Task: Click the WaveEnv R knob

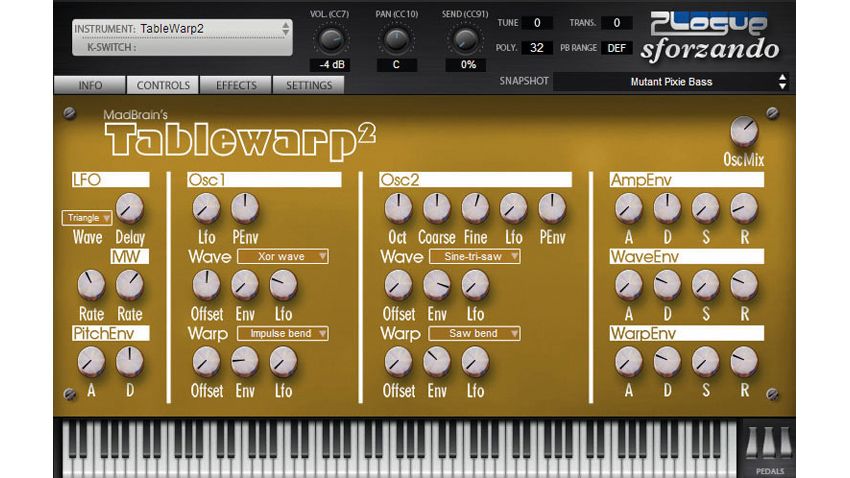Action: (x=744, y=285)
